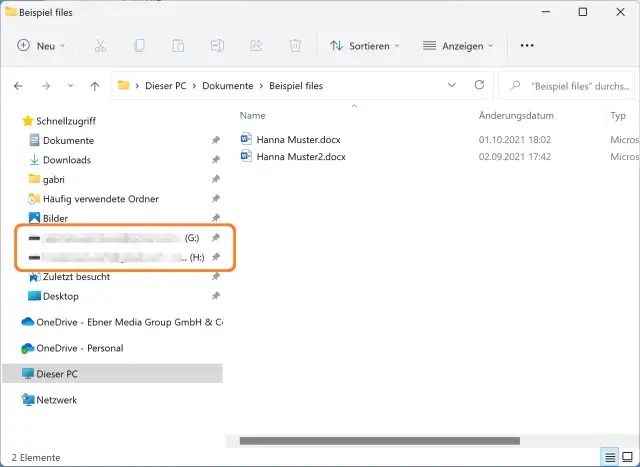
Task: Open the three-dots more options menu
Action: coord(528,46)
